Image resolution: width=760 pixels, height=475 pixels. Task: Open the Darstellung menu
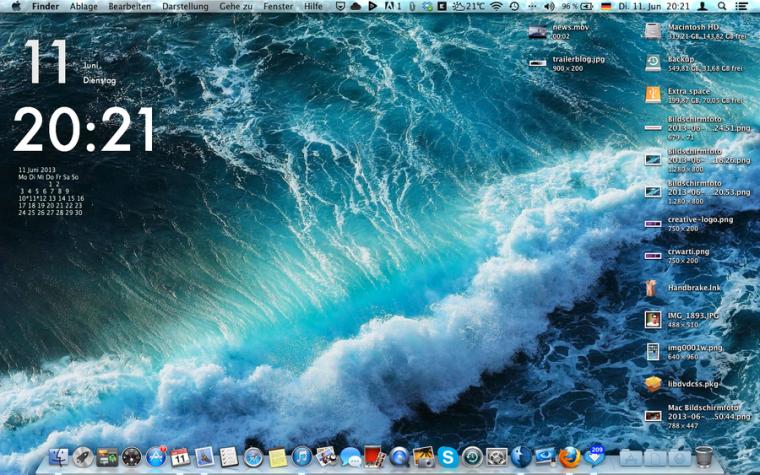(x=185, y=6)
